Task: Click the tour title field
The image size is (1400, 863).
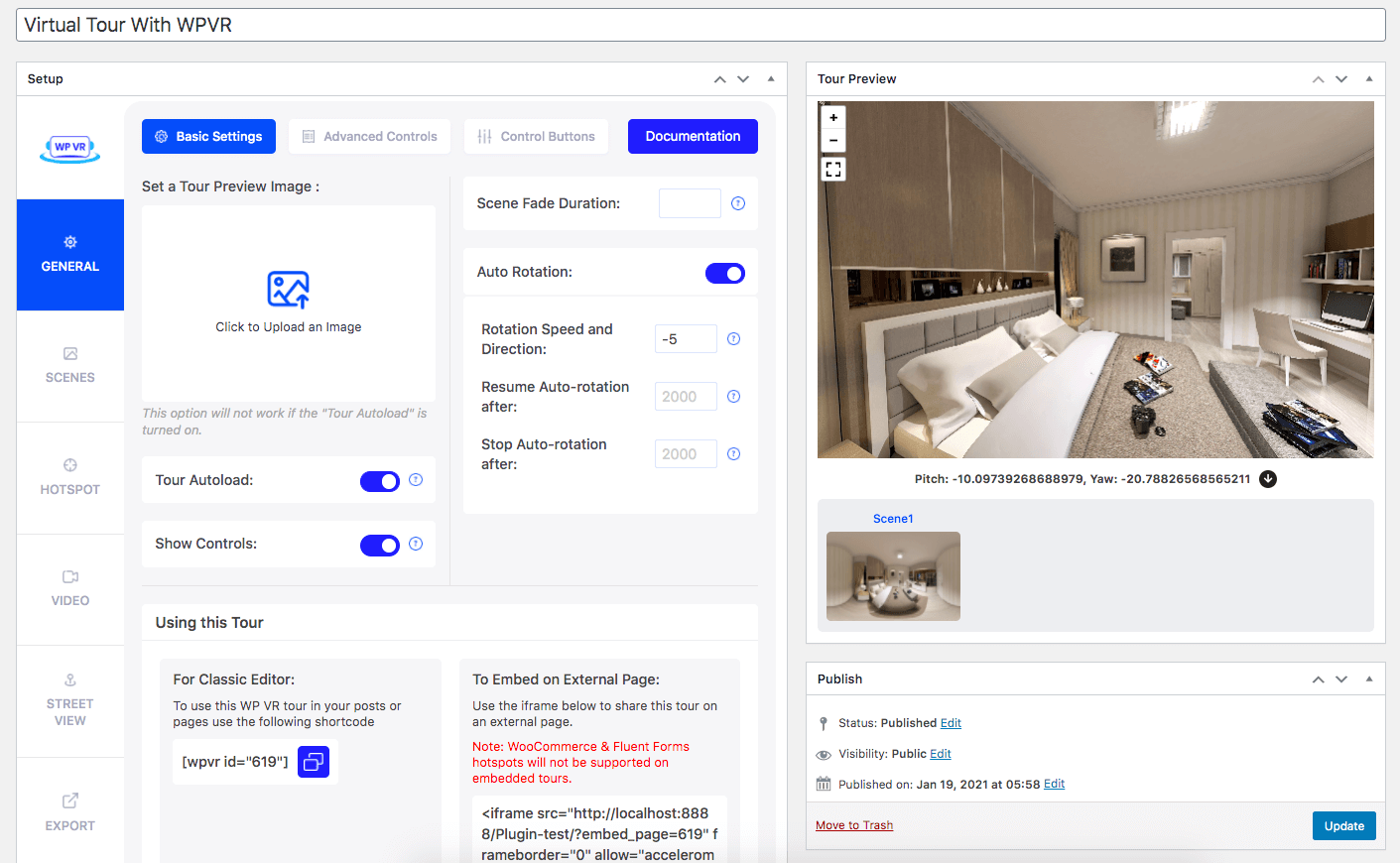Action: click(700, 25)
